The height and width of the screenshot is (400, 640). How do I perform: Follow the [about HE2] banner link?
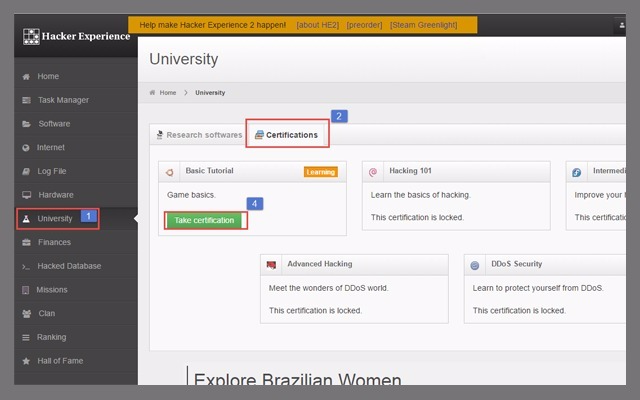pyautogui.click(x=318, y=25)
